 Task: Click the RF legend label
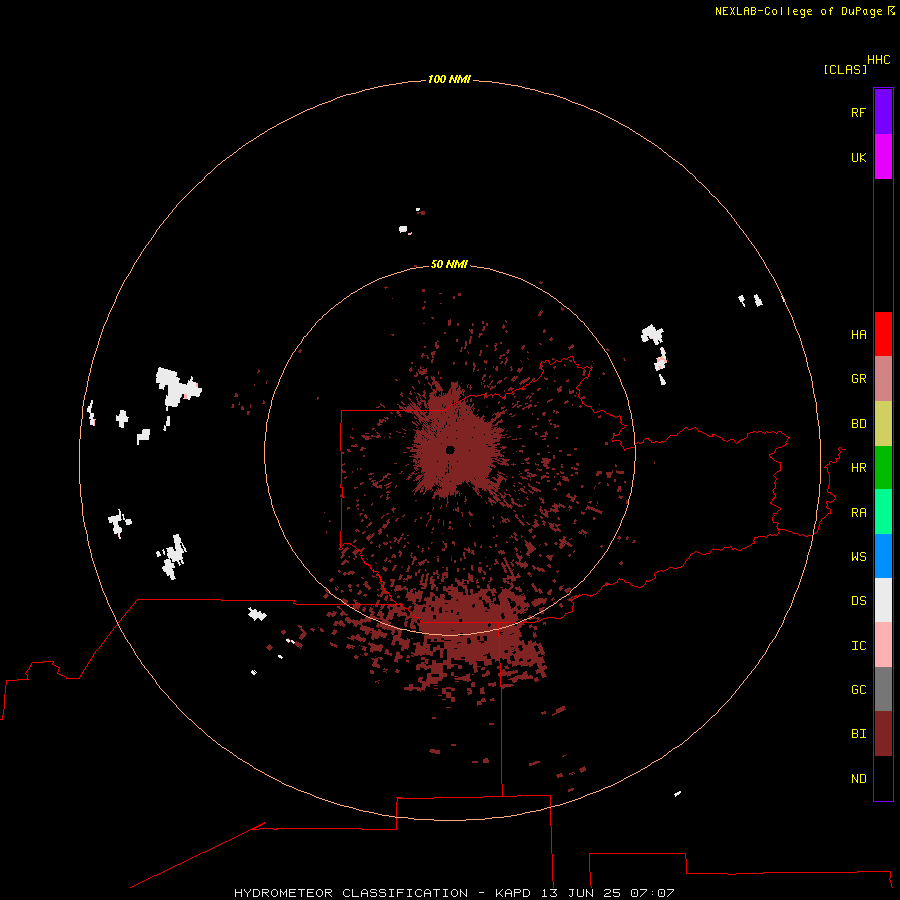(x=858, y=112)
